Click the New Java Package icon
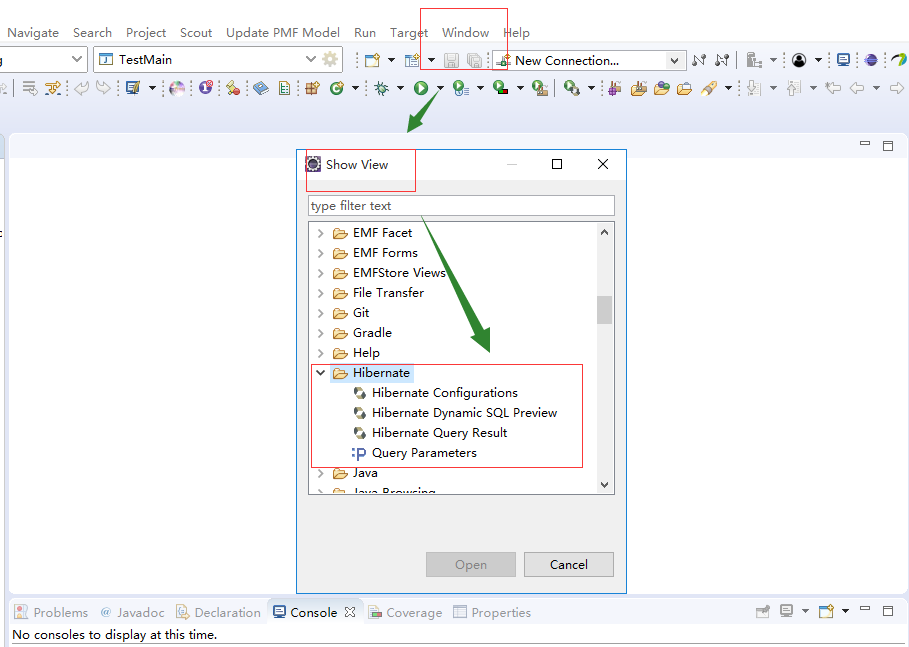 point(312,88)
